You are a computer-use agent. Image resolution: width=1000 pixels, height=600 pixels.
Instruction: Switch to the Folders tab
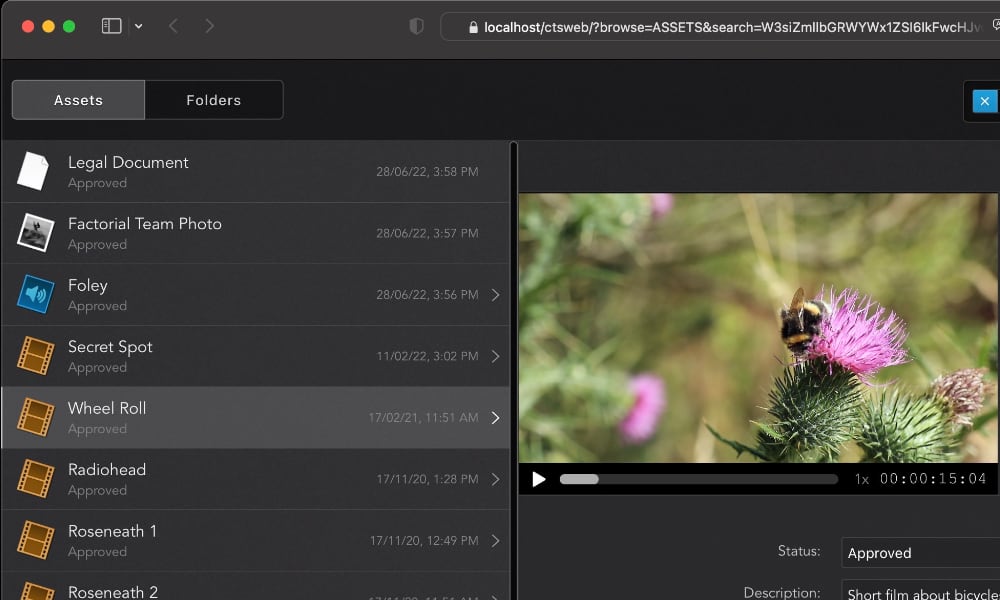(x=214, y=100)
